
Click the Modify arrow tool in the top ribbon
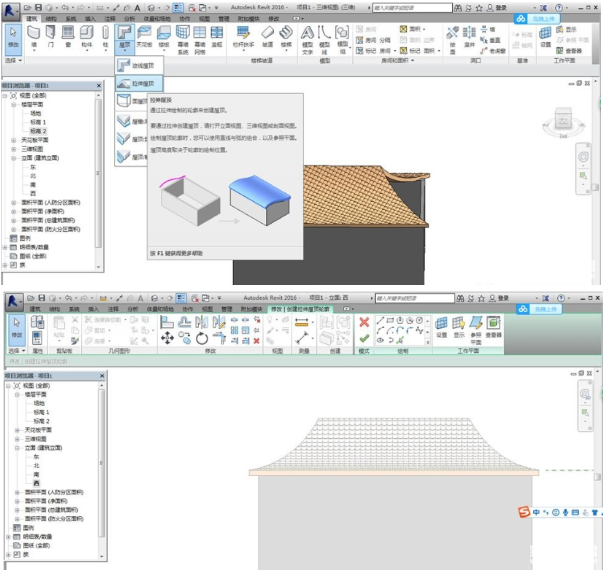click(12, 36)
